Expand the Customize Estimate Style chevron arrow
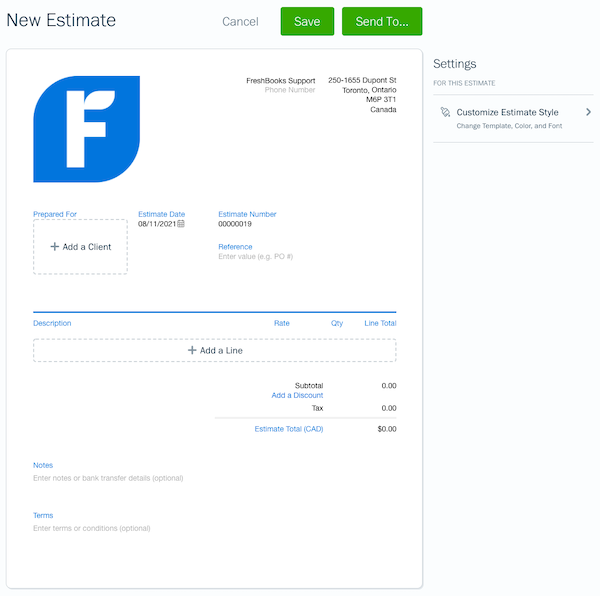Viewport: 600px width, 596px height. point(588,113)
